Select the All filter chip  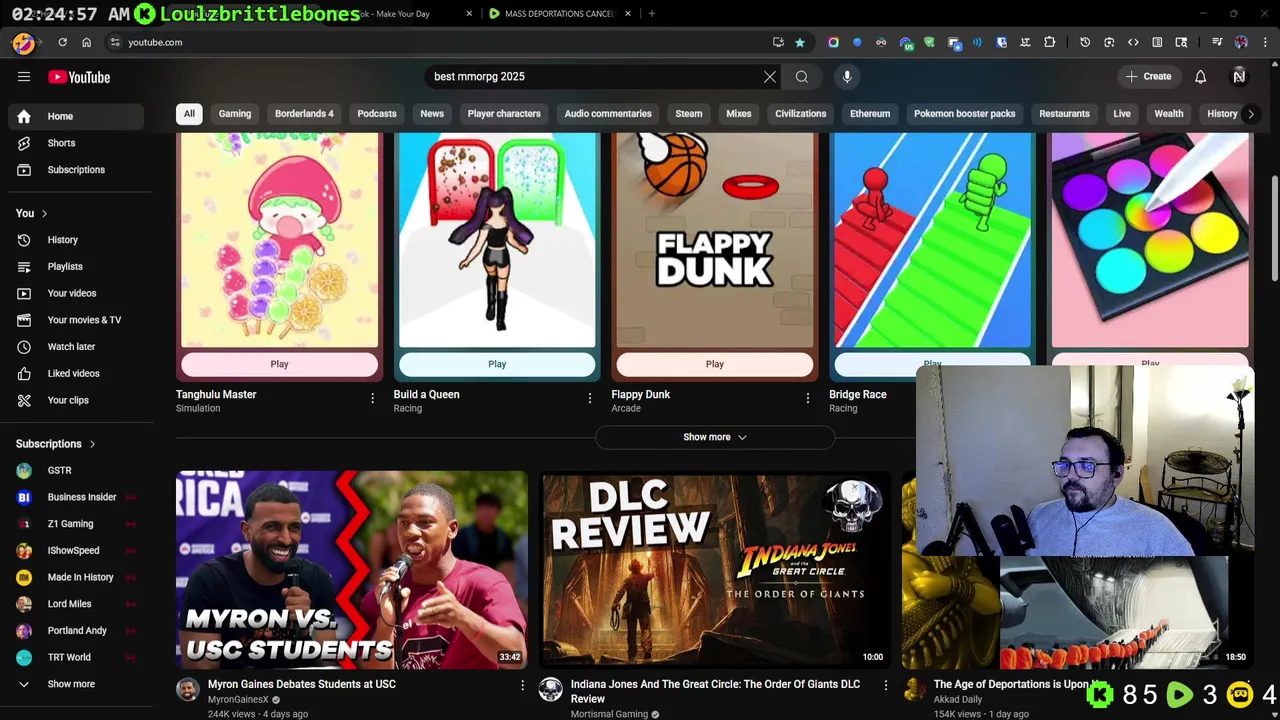pos(189,114)
